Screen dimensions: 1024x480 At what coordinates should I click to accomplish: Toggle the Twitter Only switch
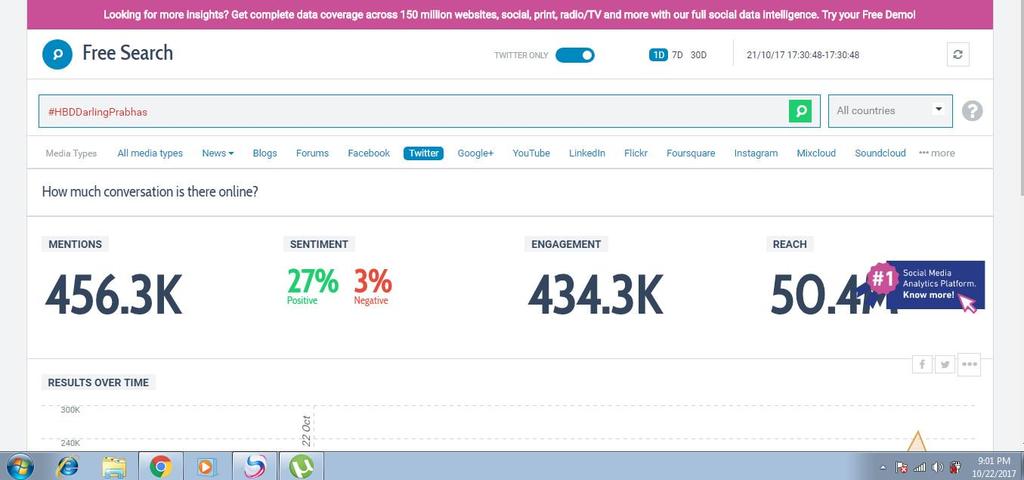(575, 55)
